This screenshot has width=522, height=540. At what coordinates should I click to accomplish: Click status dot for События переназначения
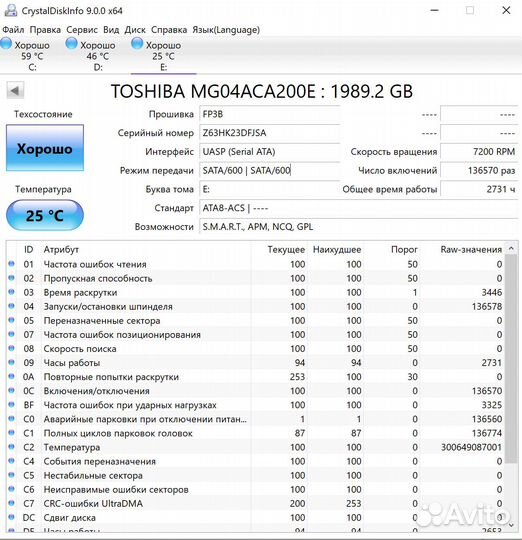11,461
